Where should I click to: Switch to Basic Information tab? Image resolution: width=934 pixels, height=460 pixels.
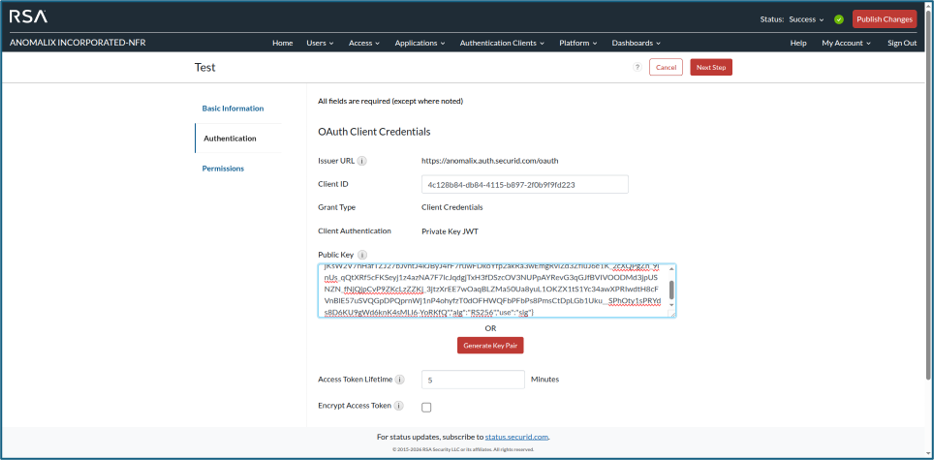tap(233, 108)
